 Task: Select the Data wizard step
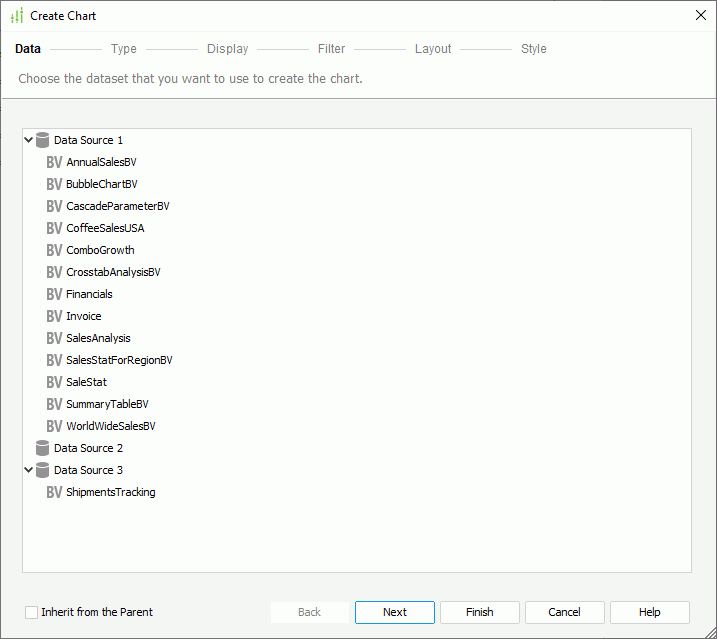[x=28, y=48]
